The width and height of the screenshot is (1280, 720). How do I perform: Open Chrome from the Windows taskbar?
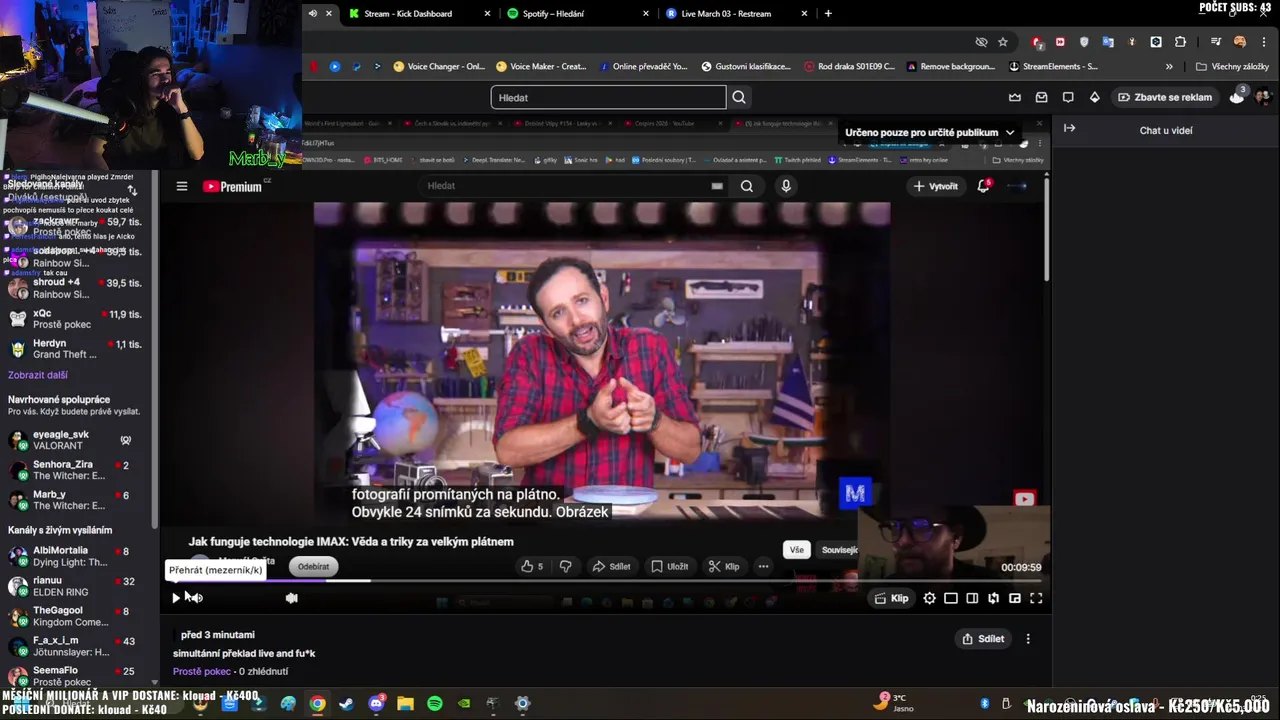coord(317,704)
